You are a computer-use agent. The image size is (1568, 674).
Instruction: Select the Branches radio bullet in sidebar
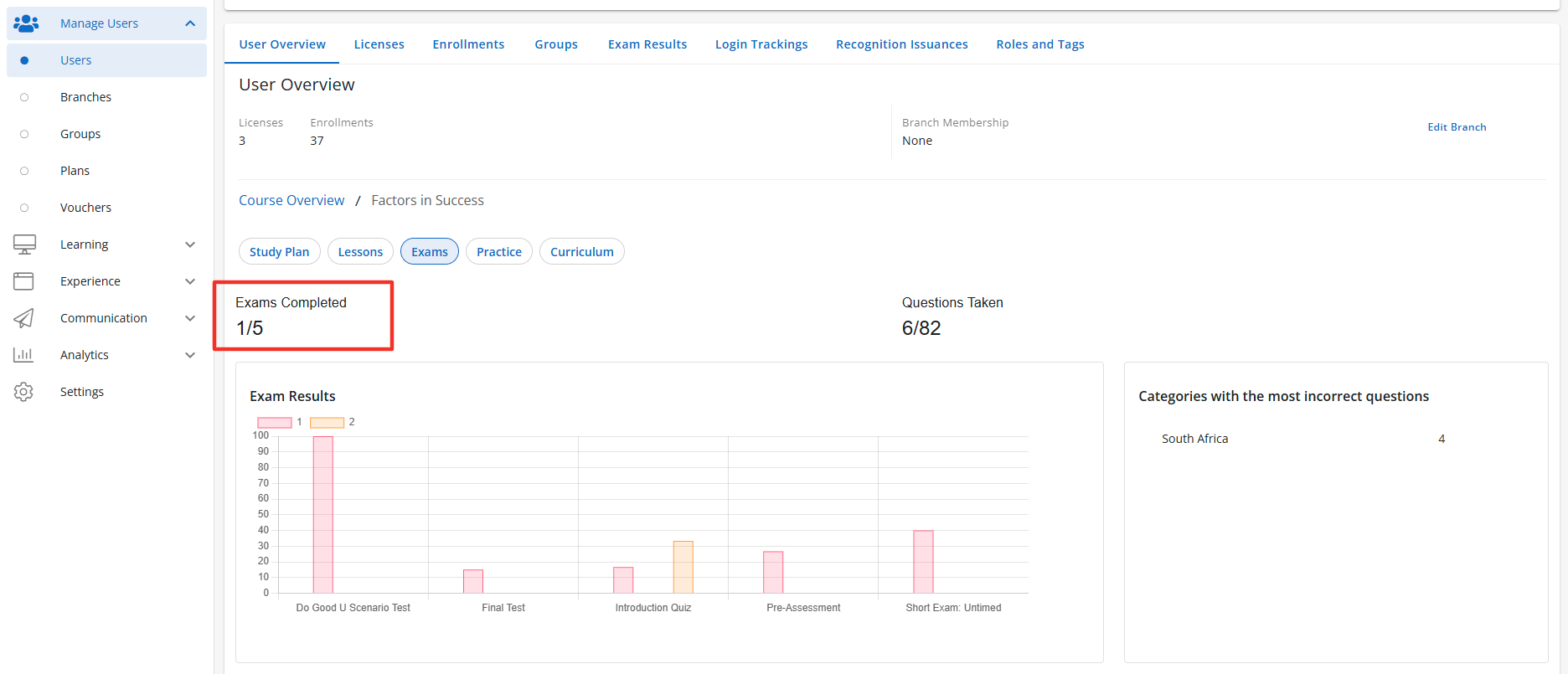point(24,97)
